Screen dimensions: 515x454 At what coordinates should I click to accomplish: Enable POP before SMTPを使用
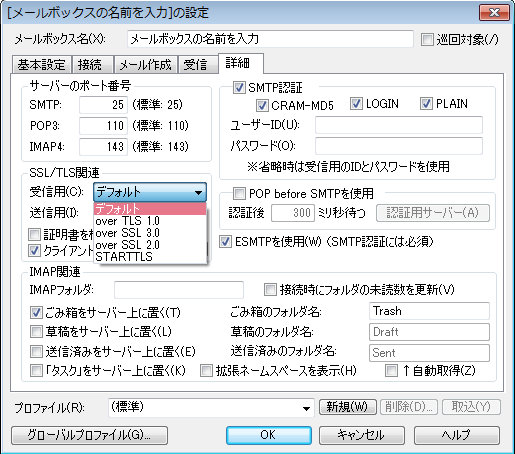pyautogui.click(x=239, y=193)
